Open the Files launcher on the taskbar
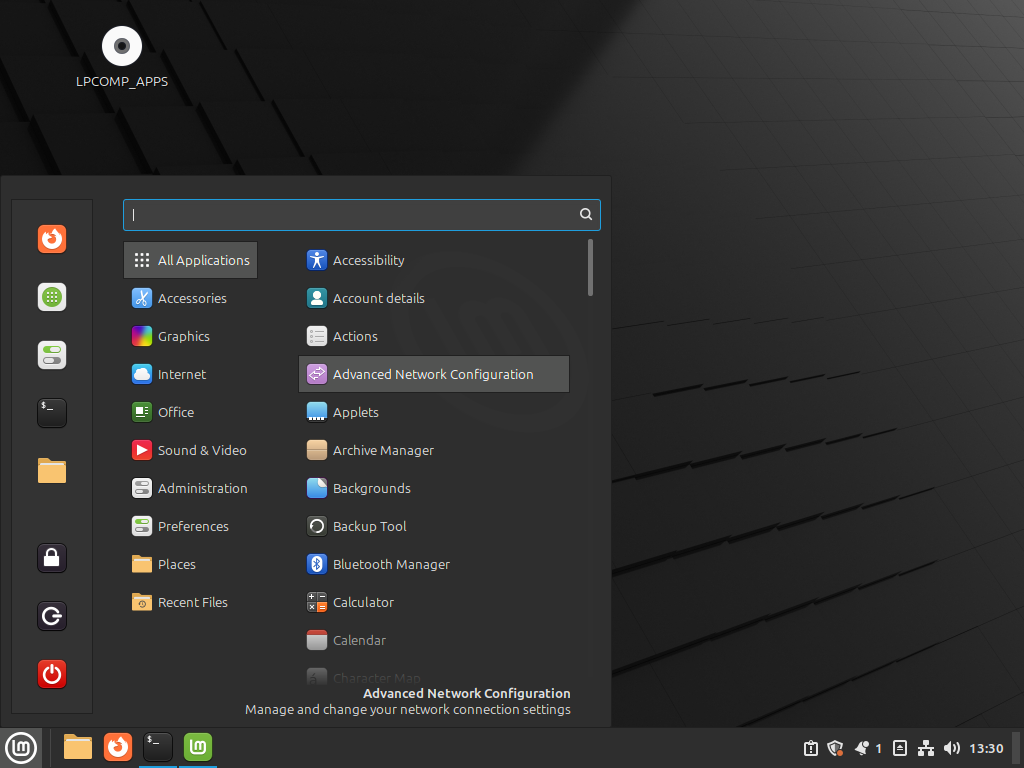The width and height of the screenshot is (1024, 768). click(78, 748)
